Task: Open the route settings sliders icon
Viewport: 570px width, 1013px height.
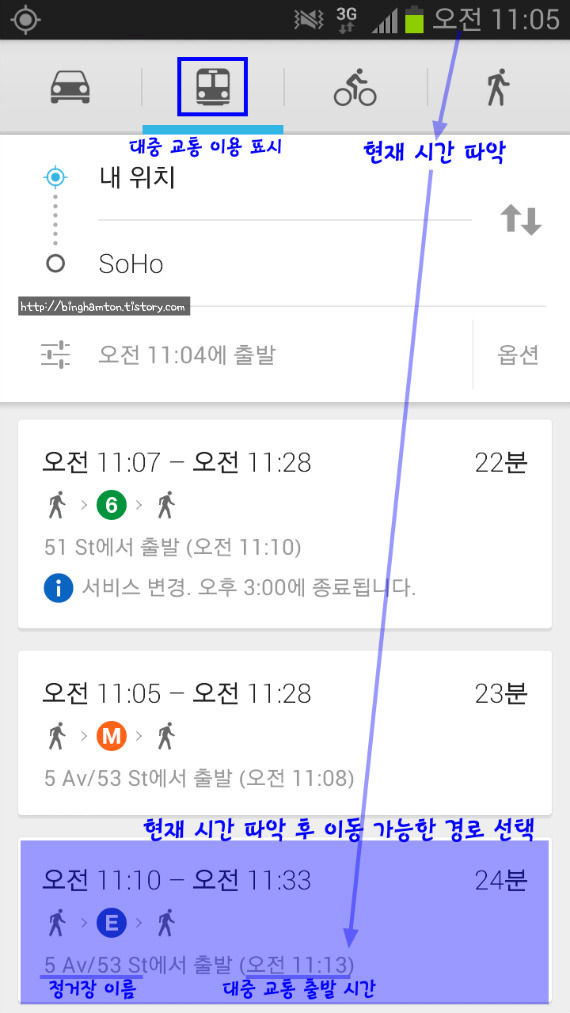Action: point(56,355)
